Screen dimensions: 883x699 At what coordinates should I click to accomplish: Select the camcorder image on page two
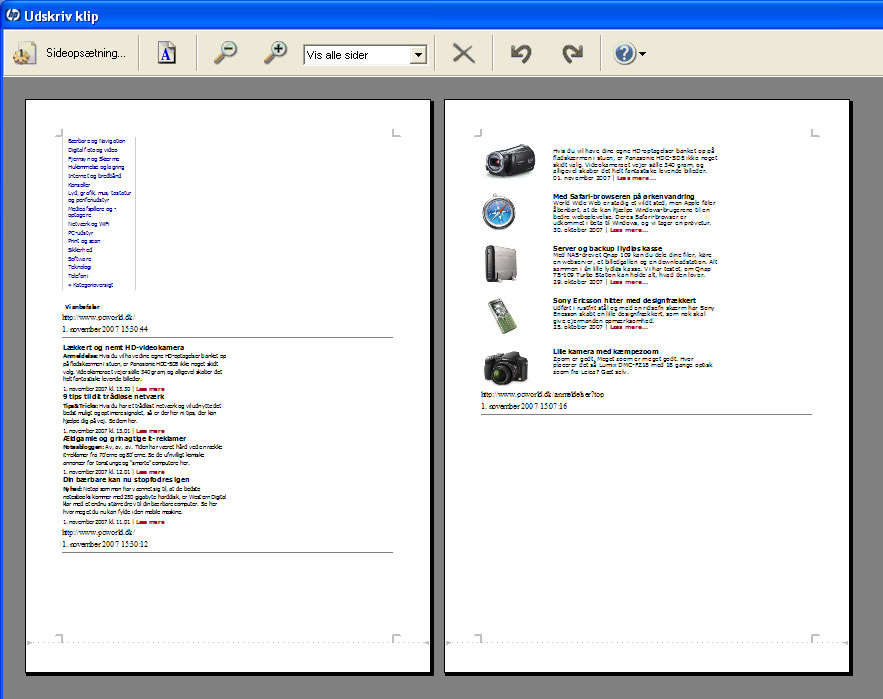(509, 160)
